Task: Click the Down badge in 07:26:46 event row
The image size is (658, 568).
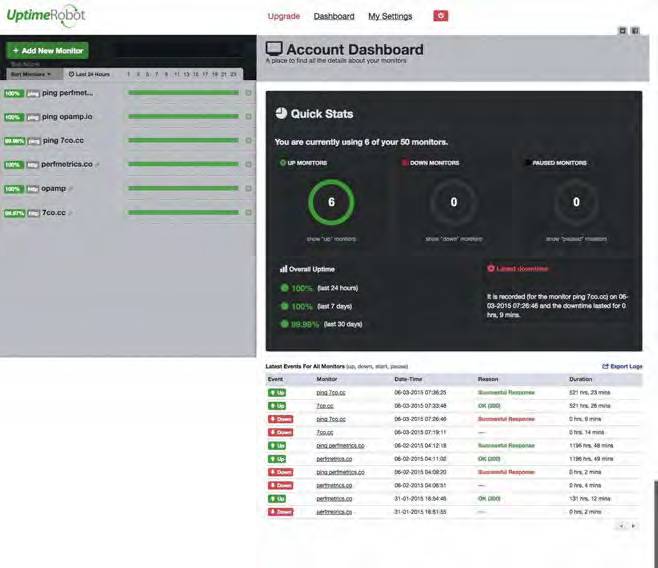Action: [280, 419]
